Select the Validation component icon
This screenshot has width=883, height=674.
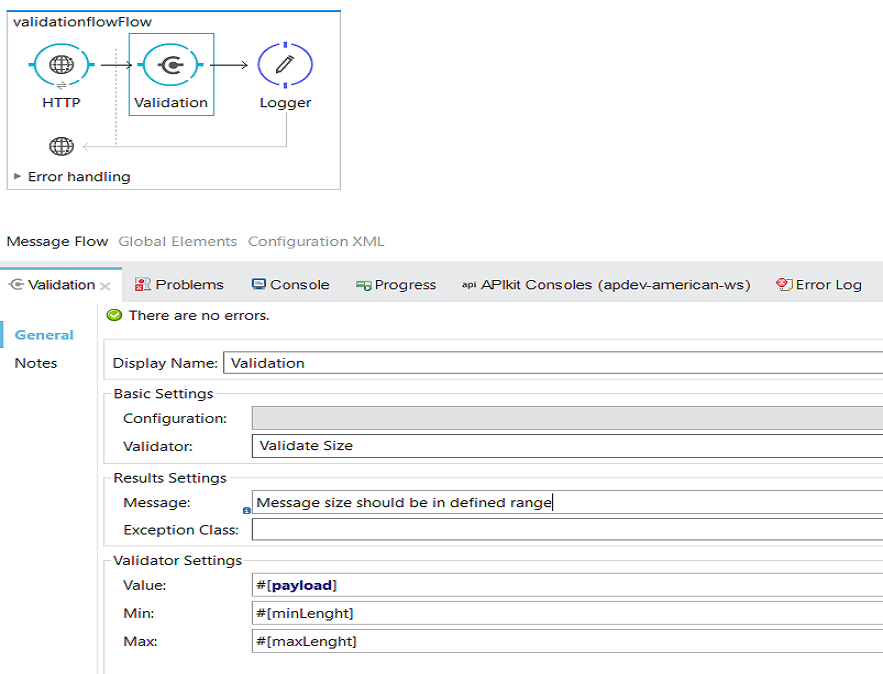(171, 65)
